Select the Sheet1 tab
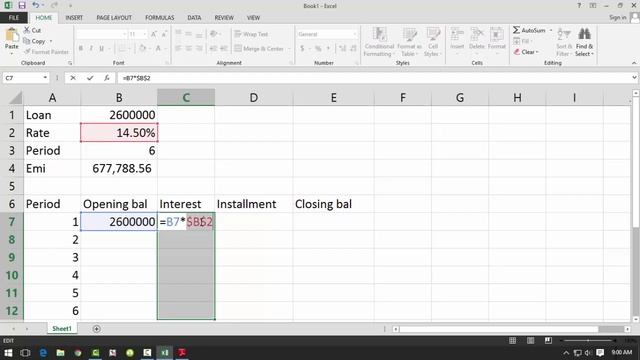This screenshot has height=360, width=640. (62, 329)
